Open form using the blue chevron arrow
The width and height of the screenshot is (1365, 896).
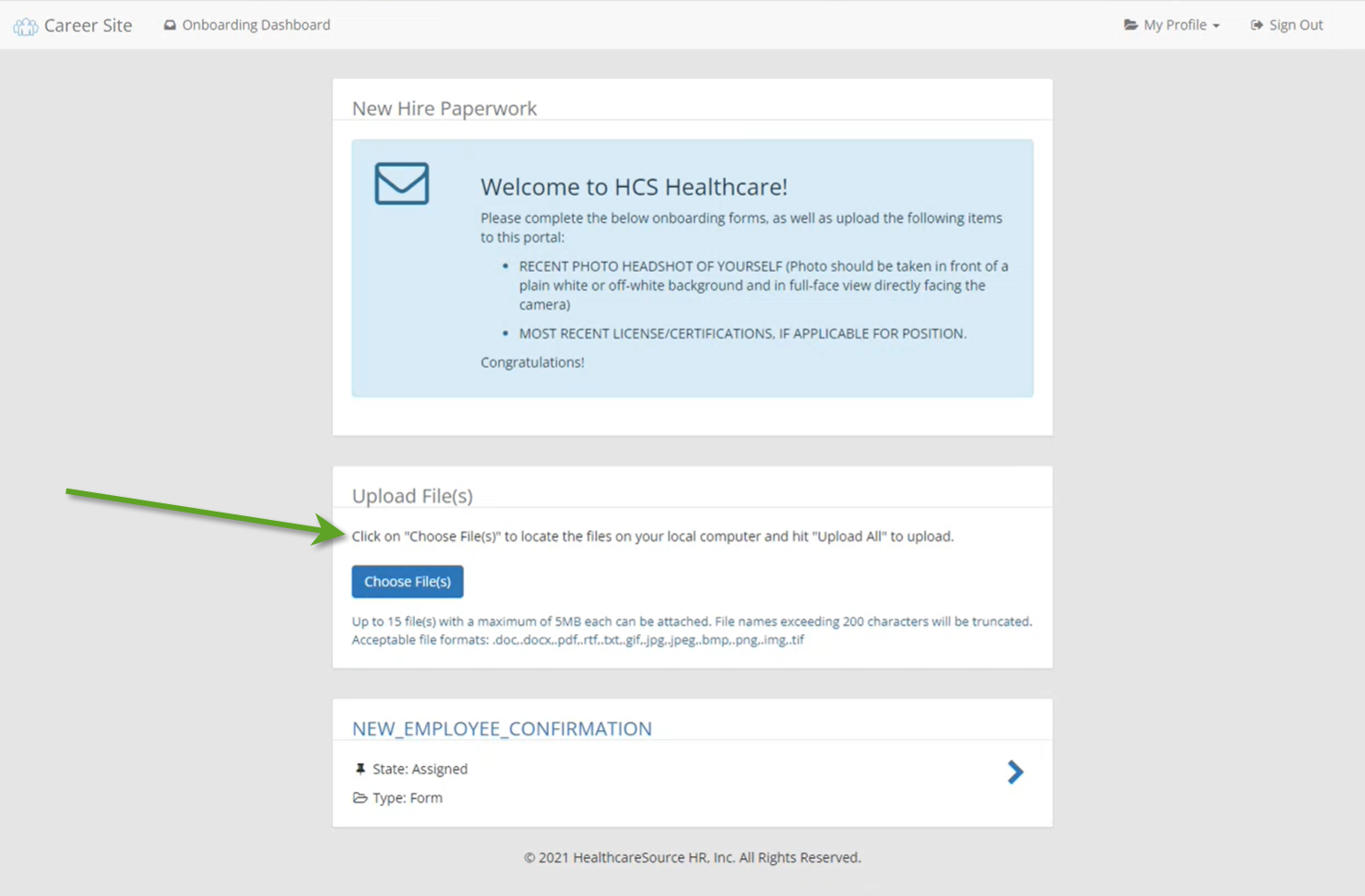tap(1015, 772)
